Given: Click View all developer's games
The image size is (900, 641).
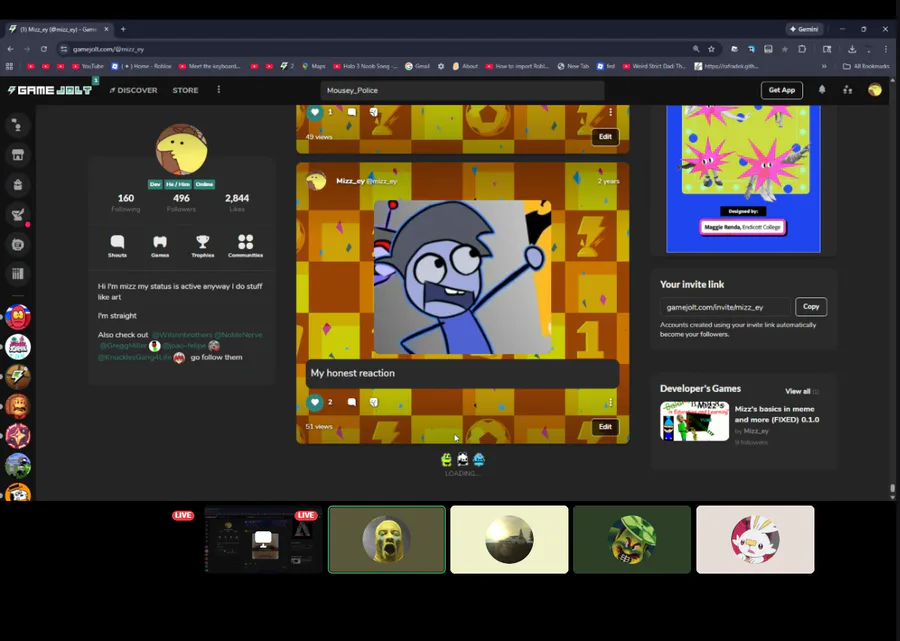Looking at the screenshot, I should [x=801, y=391].
